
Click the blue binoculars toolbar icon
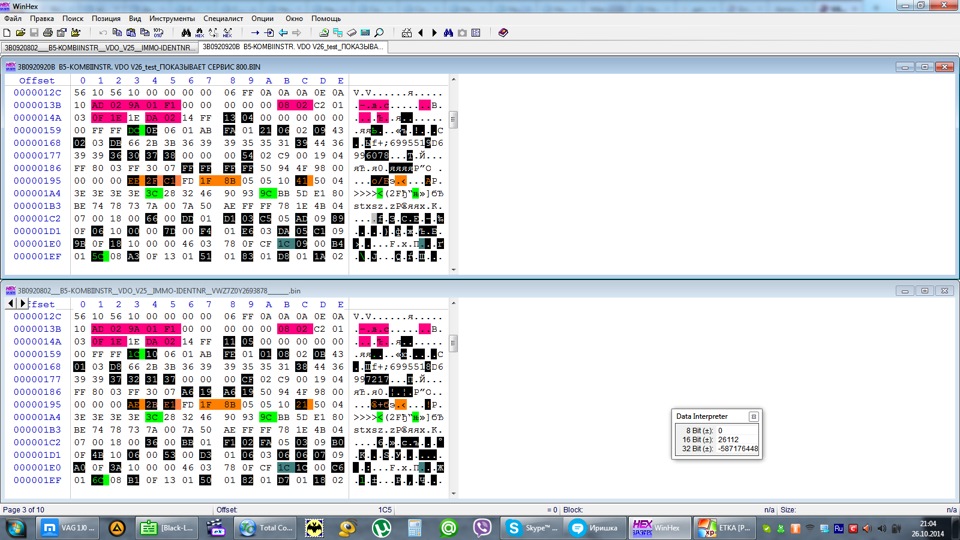(448, 32)
